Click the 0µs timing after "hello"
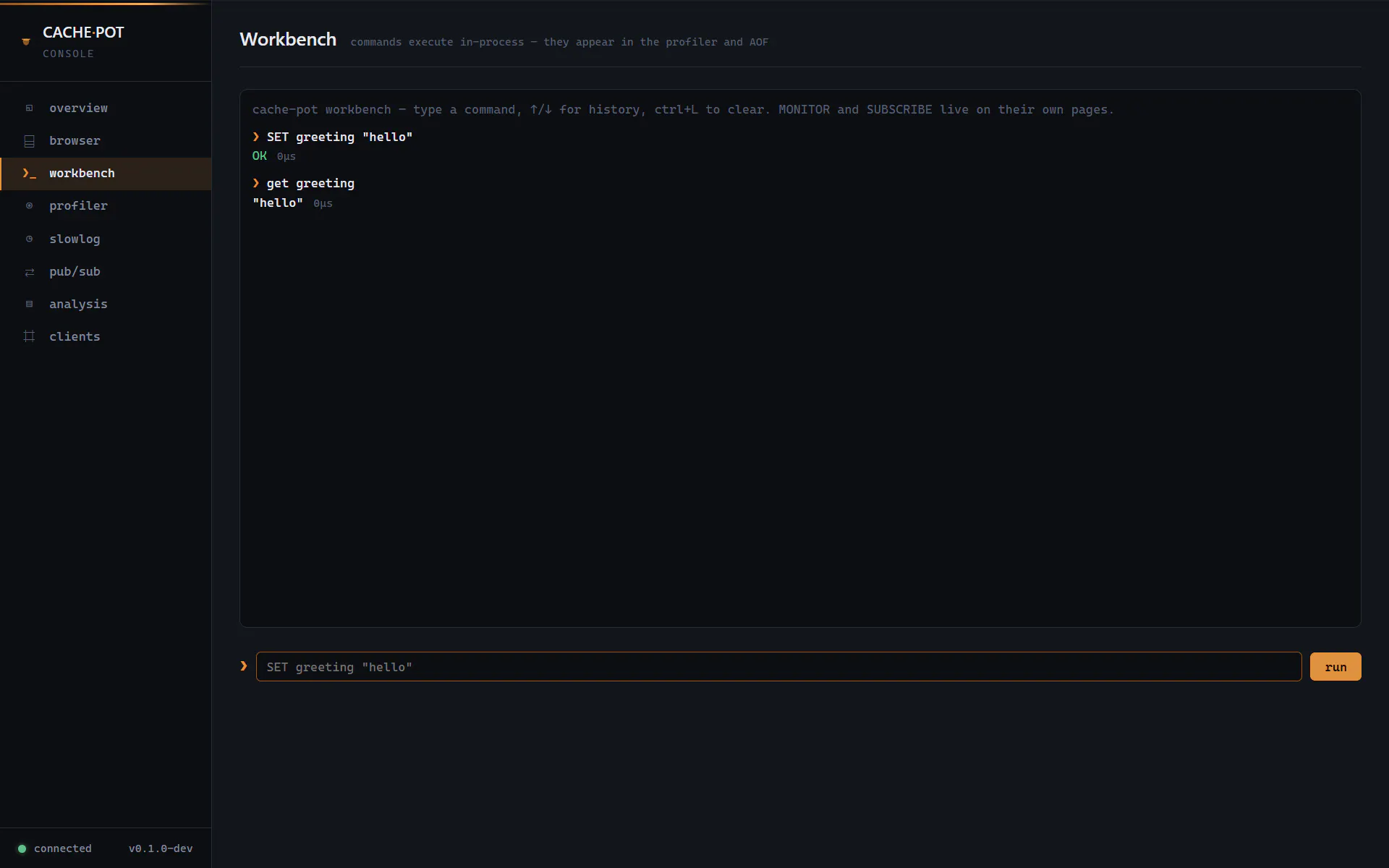 click(x=323, y=204)
